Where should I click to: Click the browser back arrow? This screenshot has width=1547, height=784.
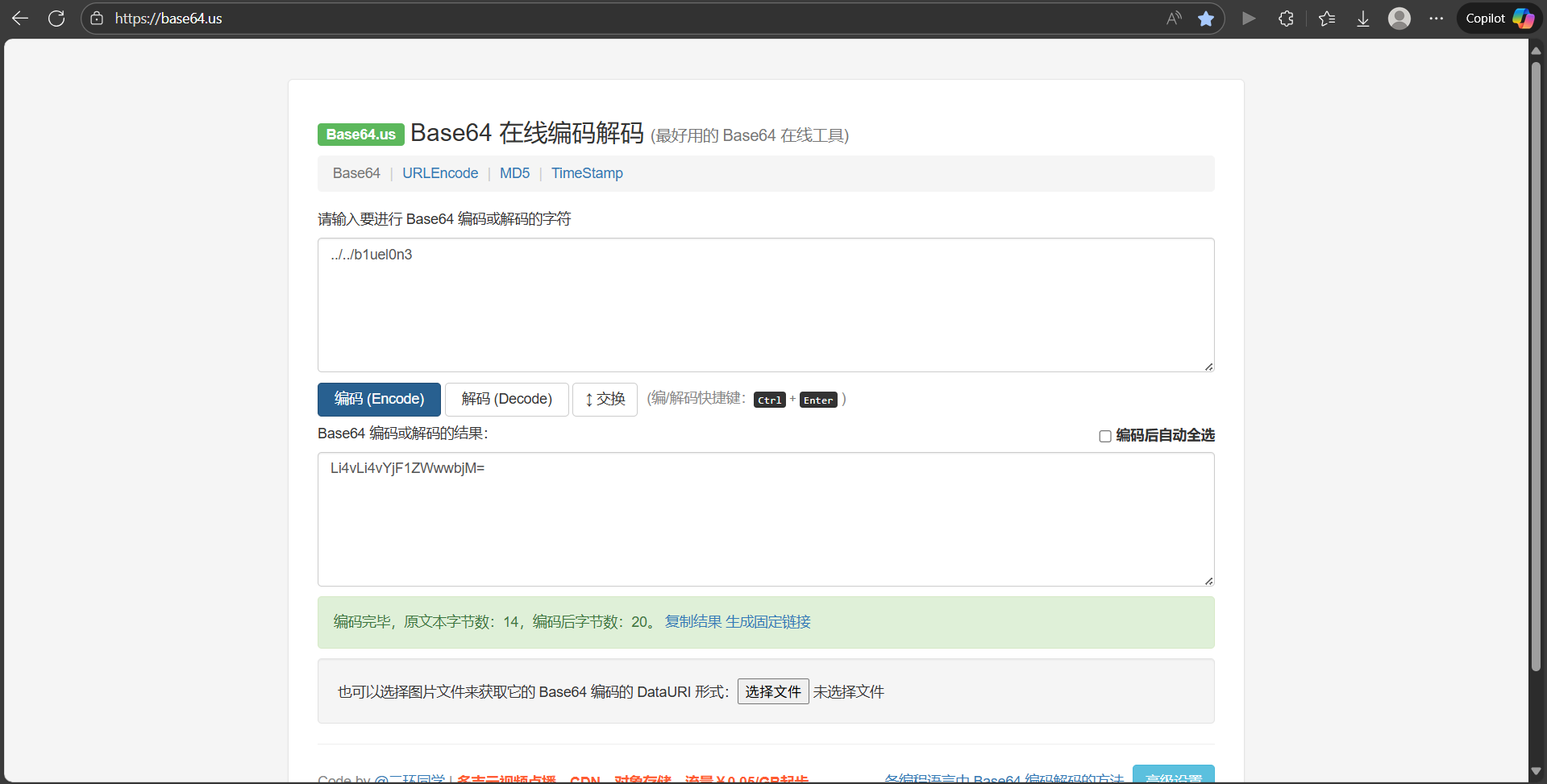coord(20,19)
